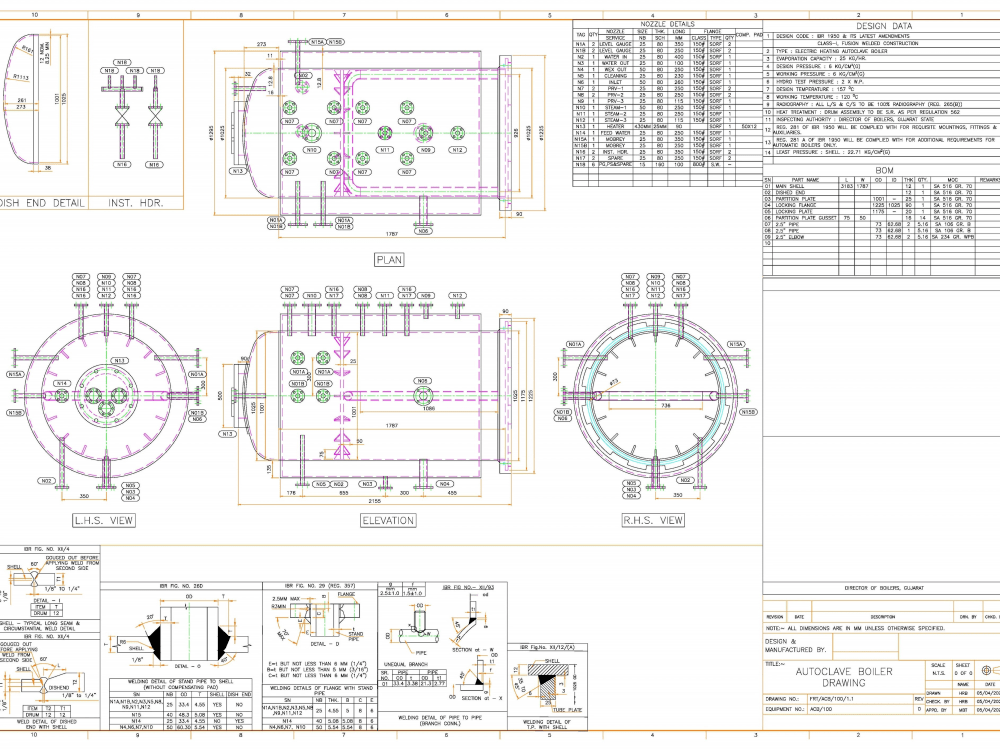
Task: Select the UNEQUAL BRANCH label
Action: tap(404, 665)
